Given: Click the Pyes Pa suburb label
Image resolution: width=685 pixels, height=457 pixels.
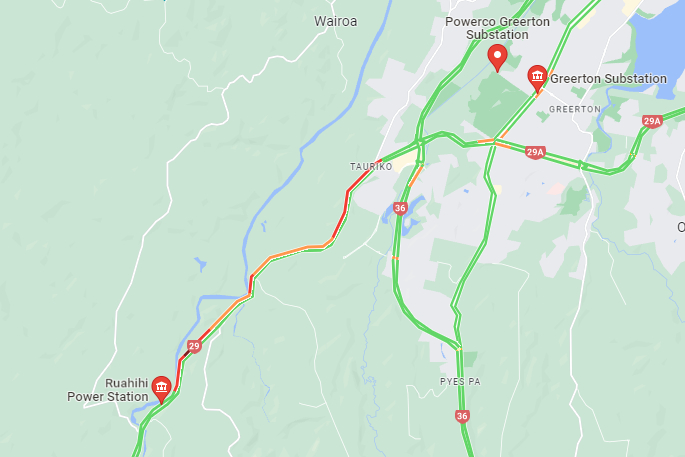Looking at the screenshot, I should [460, 382].
